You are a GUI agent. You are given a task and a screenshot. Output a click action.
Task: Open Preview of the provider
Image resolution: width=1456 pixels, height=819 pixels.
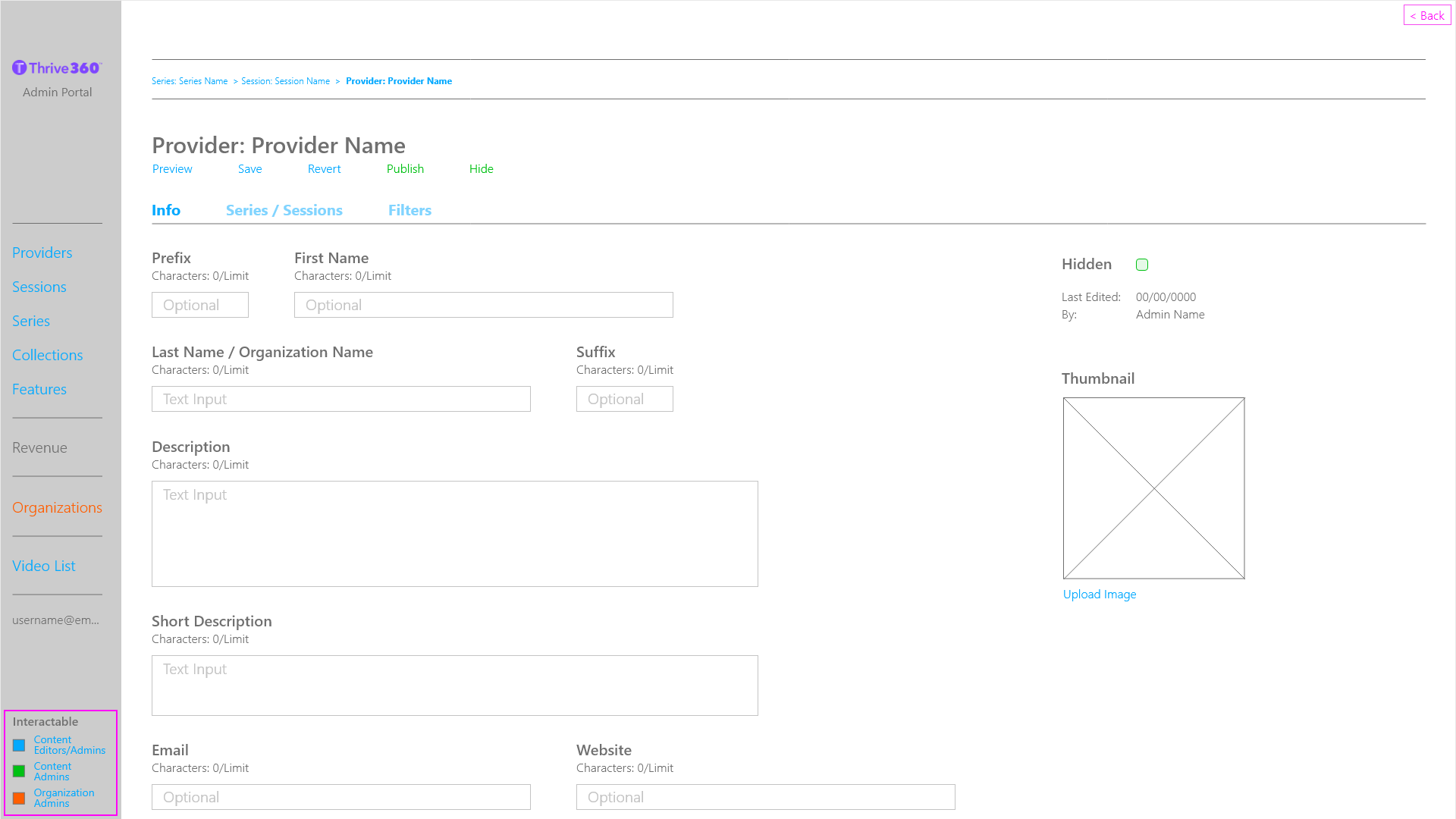(x=172, y=168)
